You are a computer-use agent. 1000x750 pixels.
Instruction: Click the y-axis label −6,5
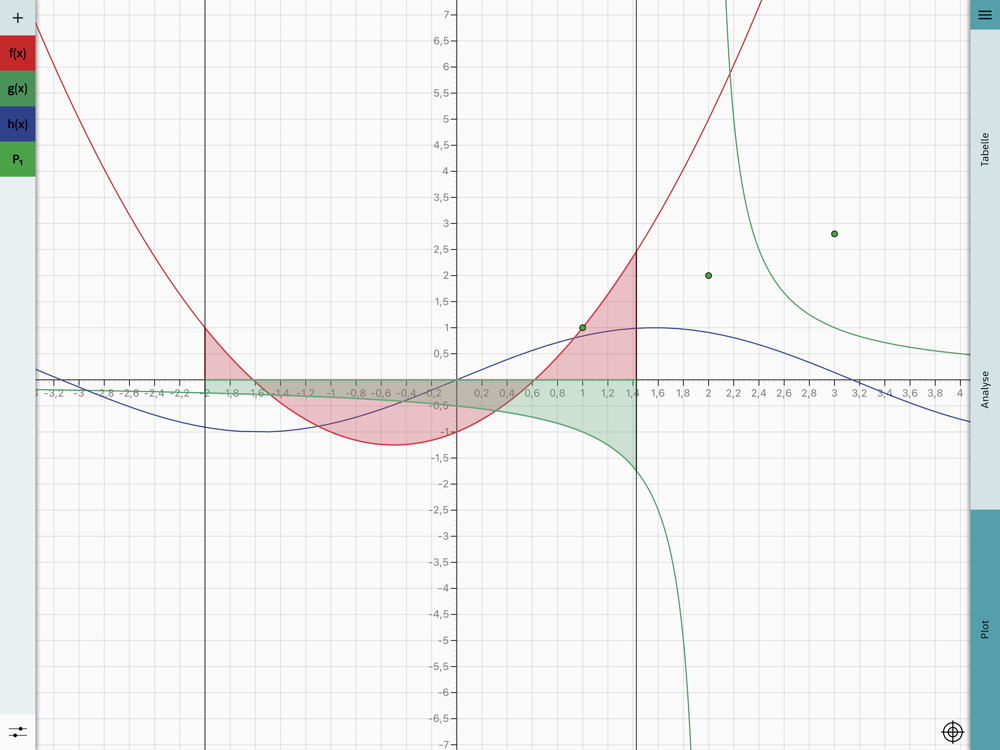438,718
